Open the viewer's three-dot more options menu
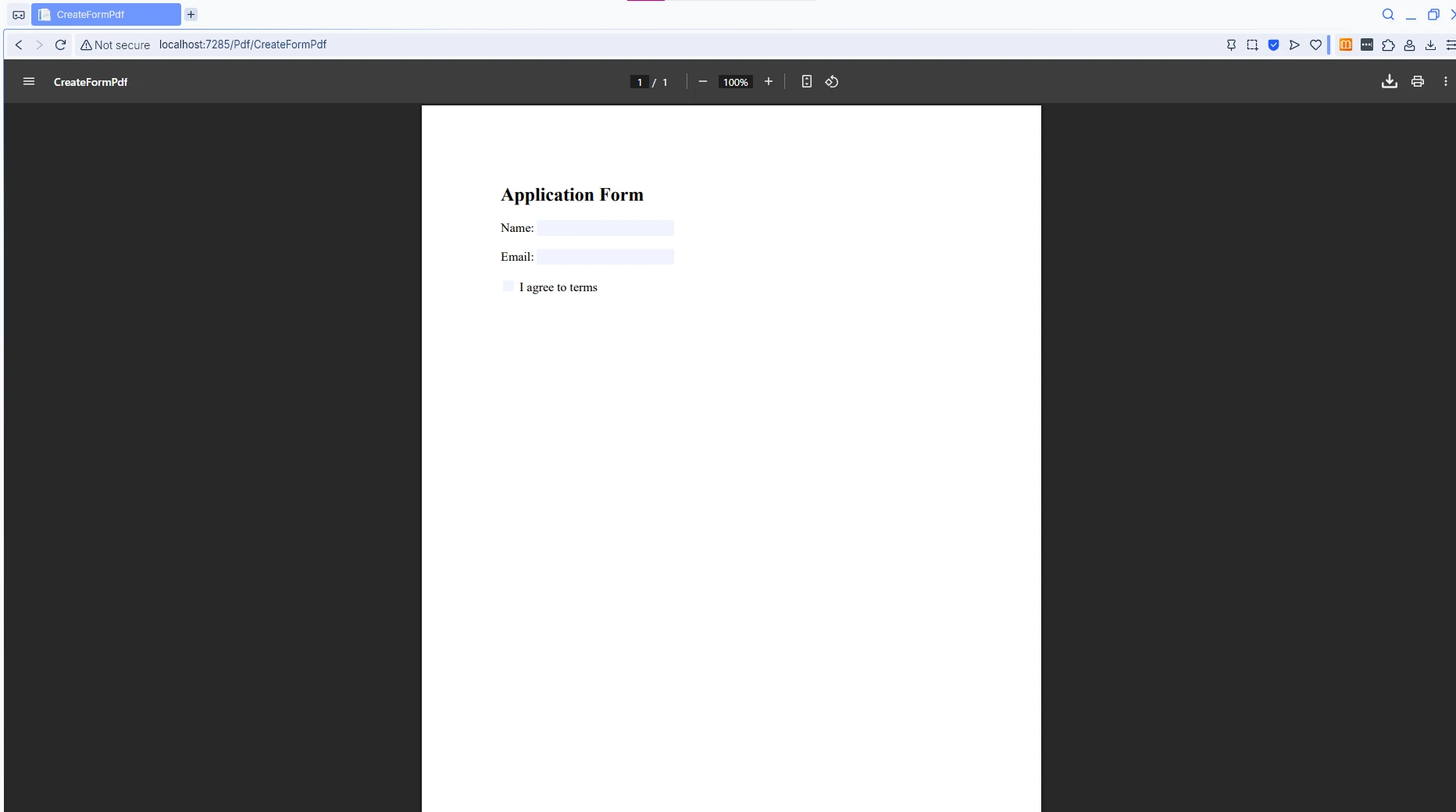Screen dimensions: 1456x812 (x=1446, y=81)
